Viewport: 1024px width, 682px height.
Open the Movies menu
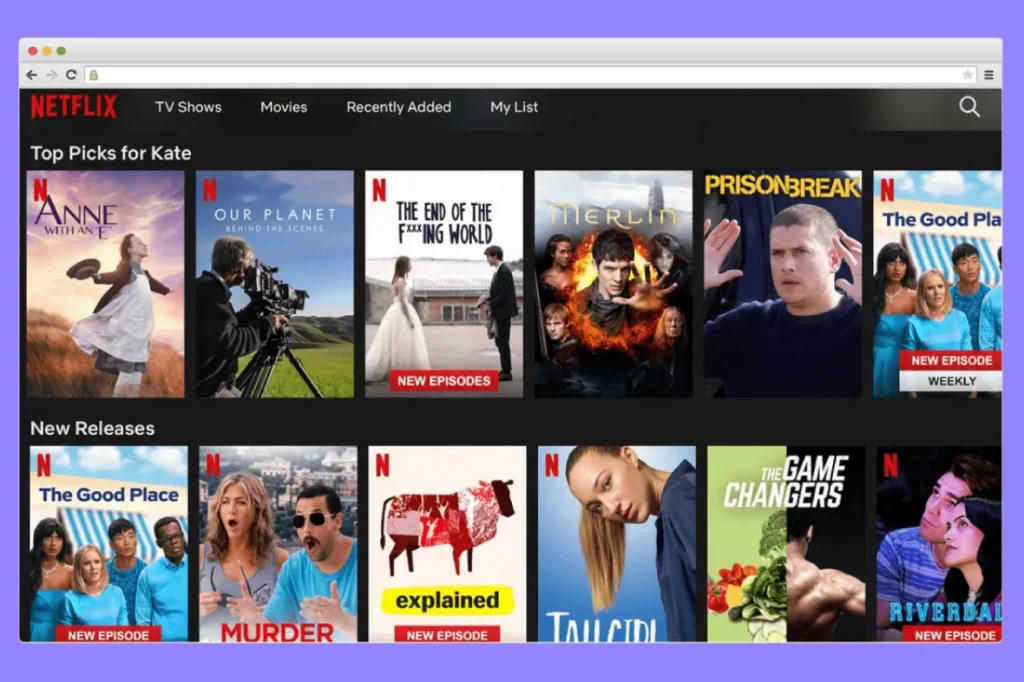[283, 107]
